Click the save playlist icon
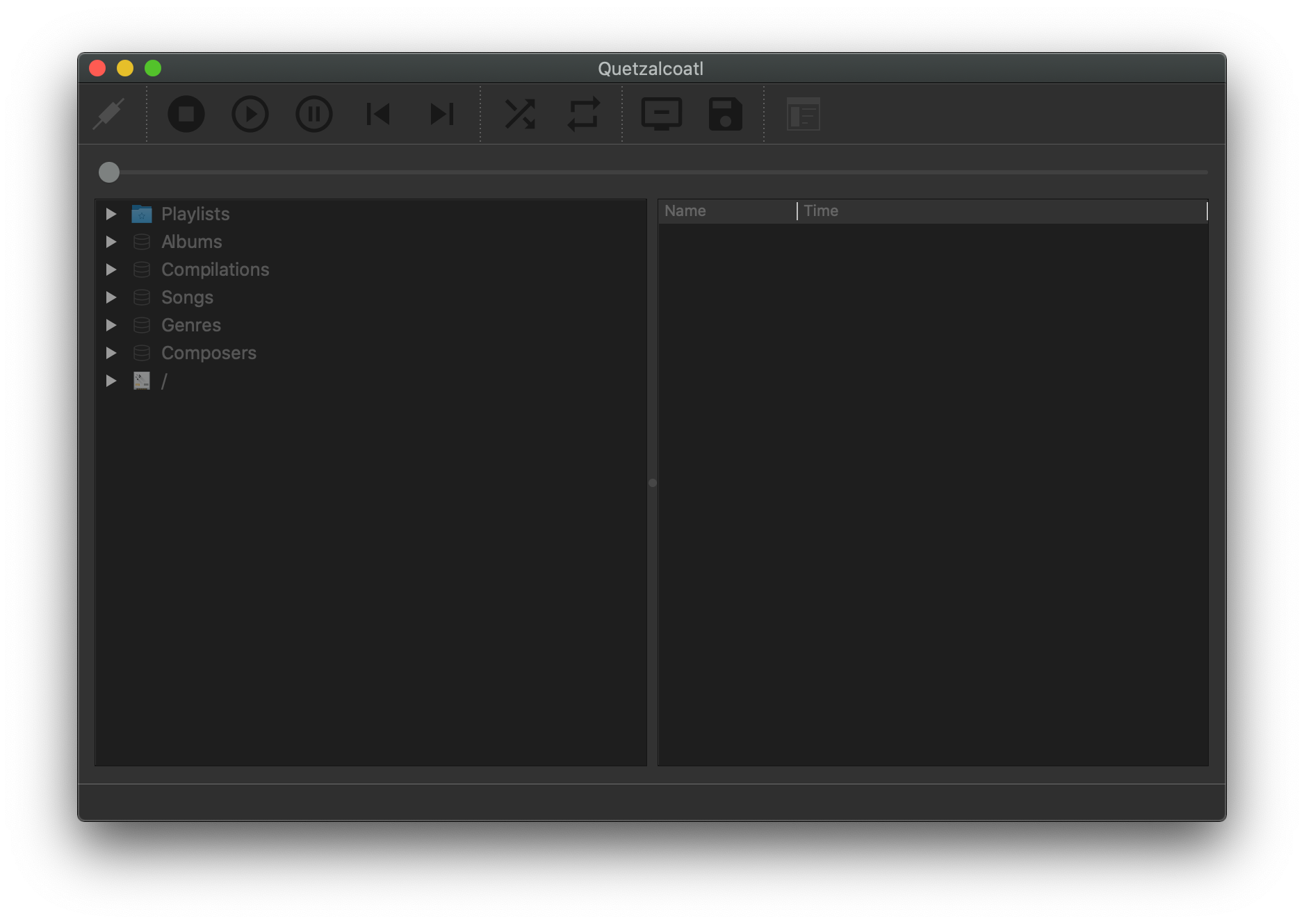Image resolution: width=1304 pixels, height=924 pixels. coord(725,114)
